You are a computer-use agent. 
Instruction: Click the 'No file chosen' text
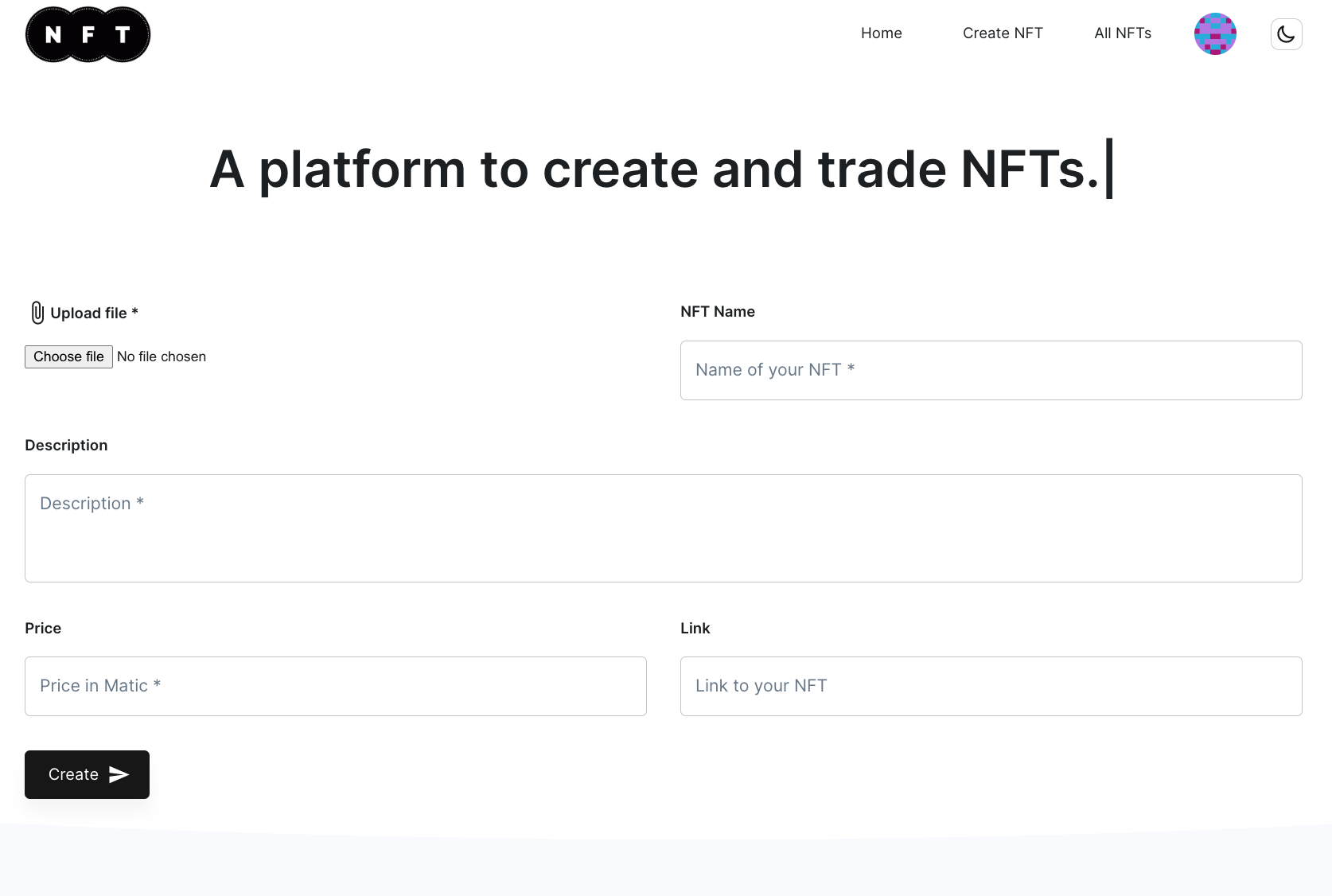[162, 356]
